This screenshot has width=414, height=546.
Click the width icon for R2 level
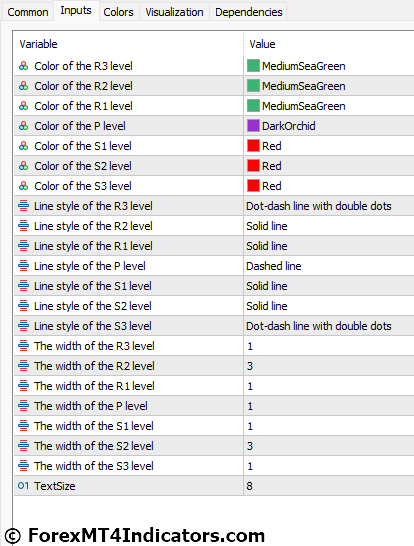point(24,366)
